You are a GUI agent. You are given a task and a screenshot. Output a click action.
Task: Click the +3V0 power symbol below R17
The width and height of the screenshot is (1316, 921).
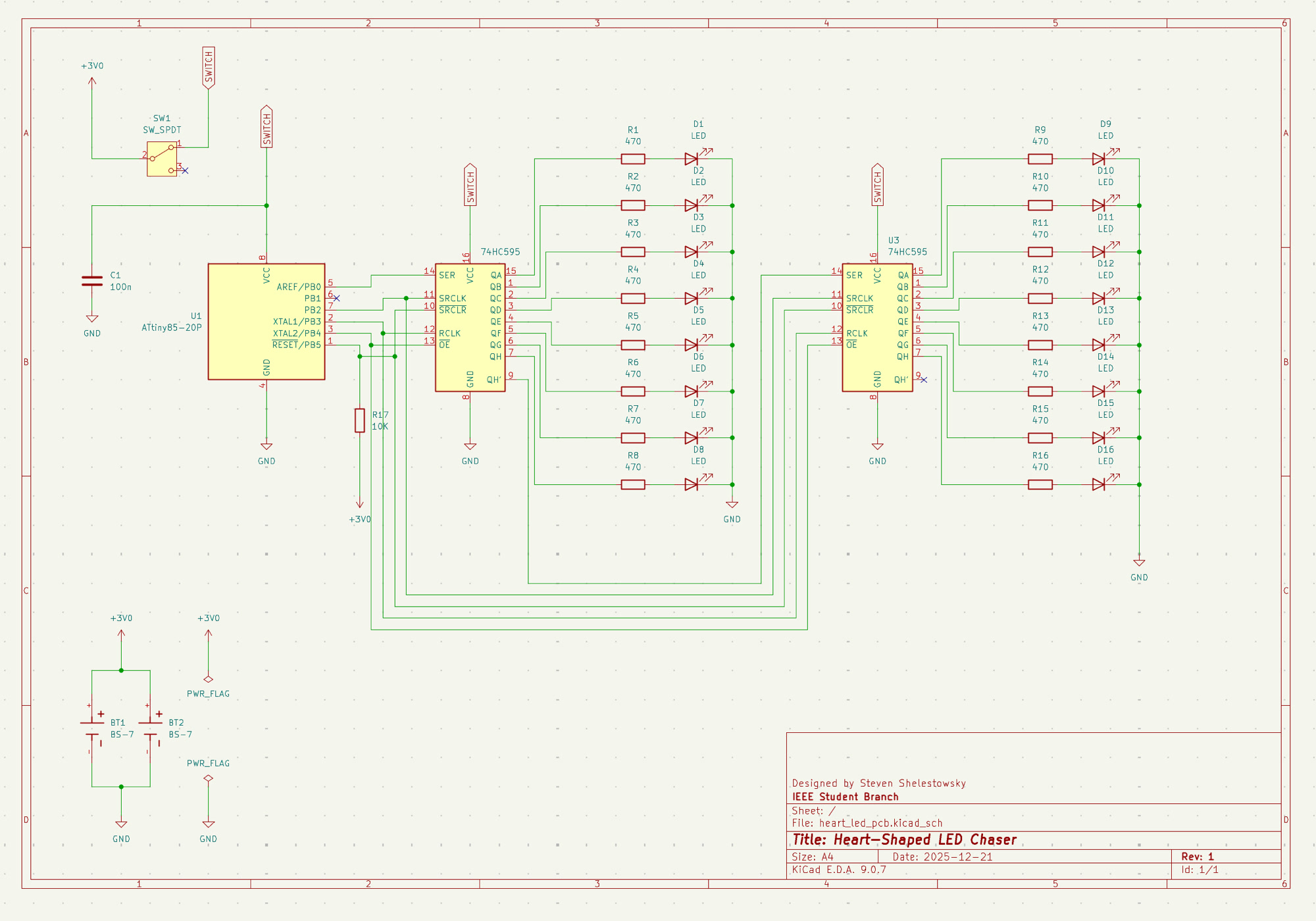[x=360, y=505]
